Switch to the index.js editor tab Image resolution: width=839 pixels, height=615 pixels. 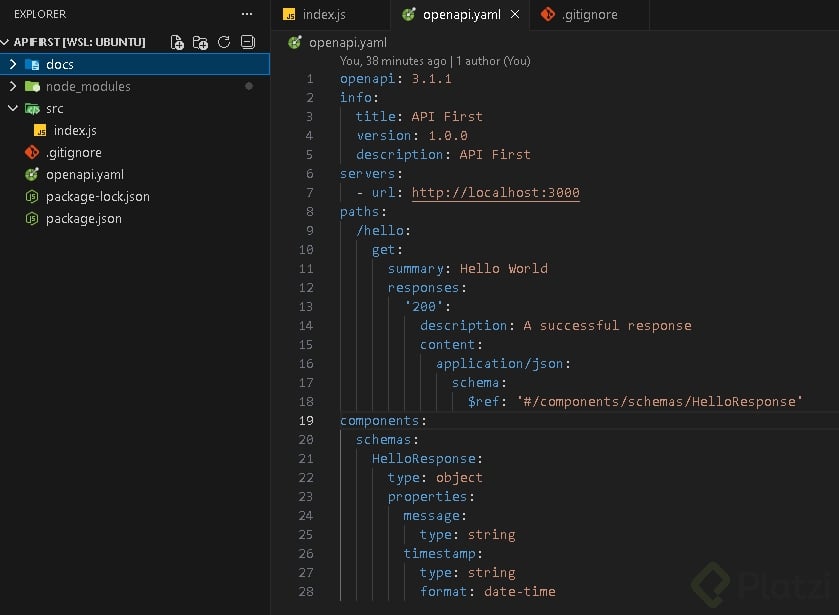(x=323, y=15)
